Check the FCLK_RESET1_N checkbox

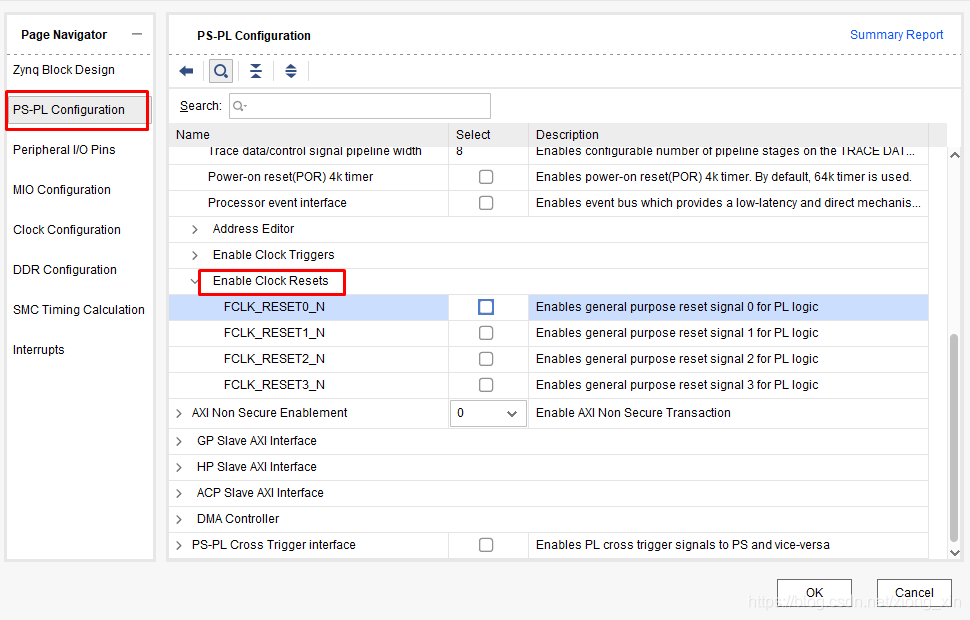[486, 333]
